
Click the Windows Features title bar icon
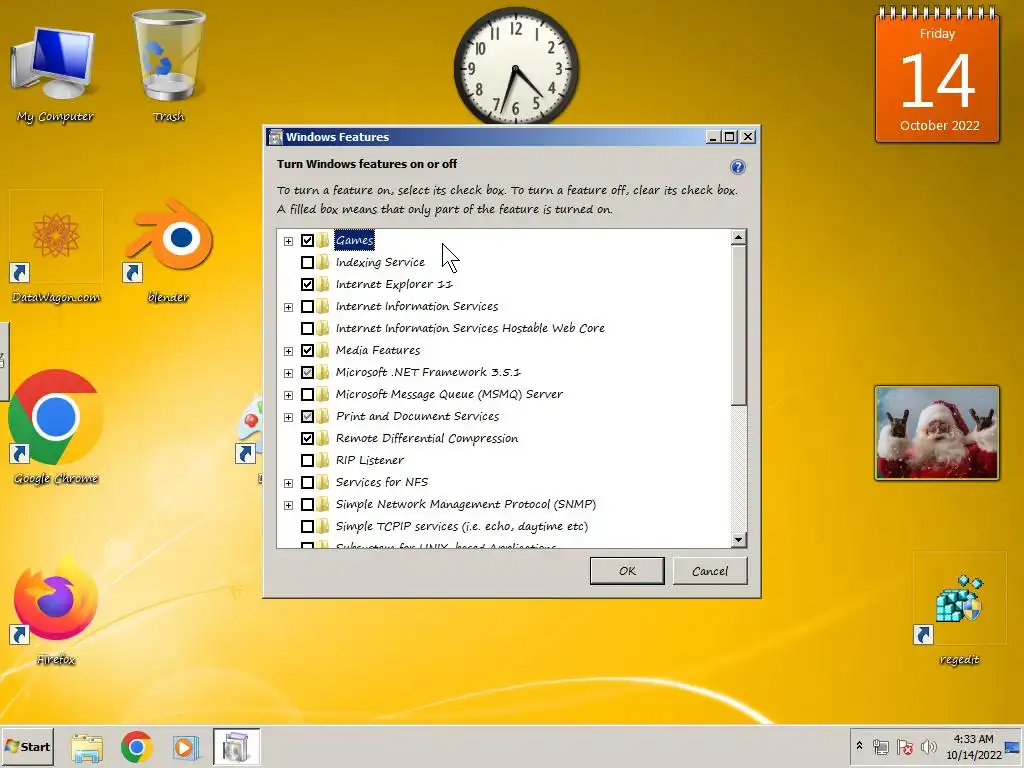[x=276, y=136]
